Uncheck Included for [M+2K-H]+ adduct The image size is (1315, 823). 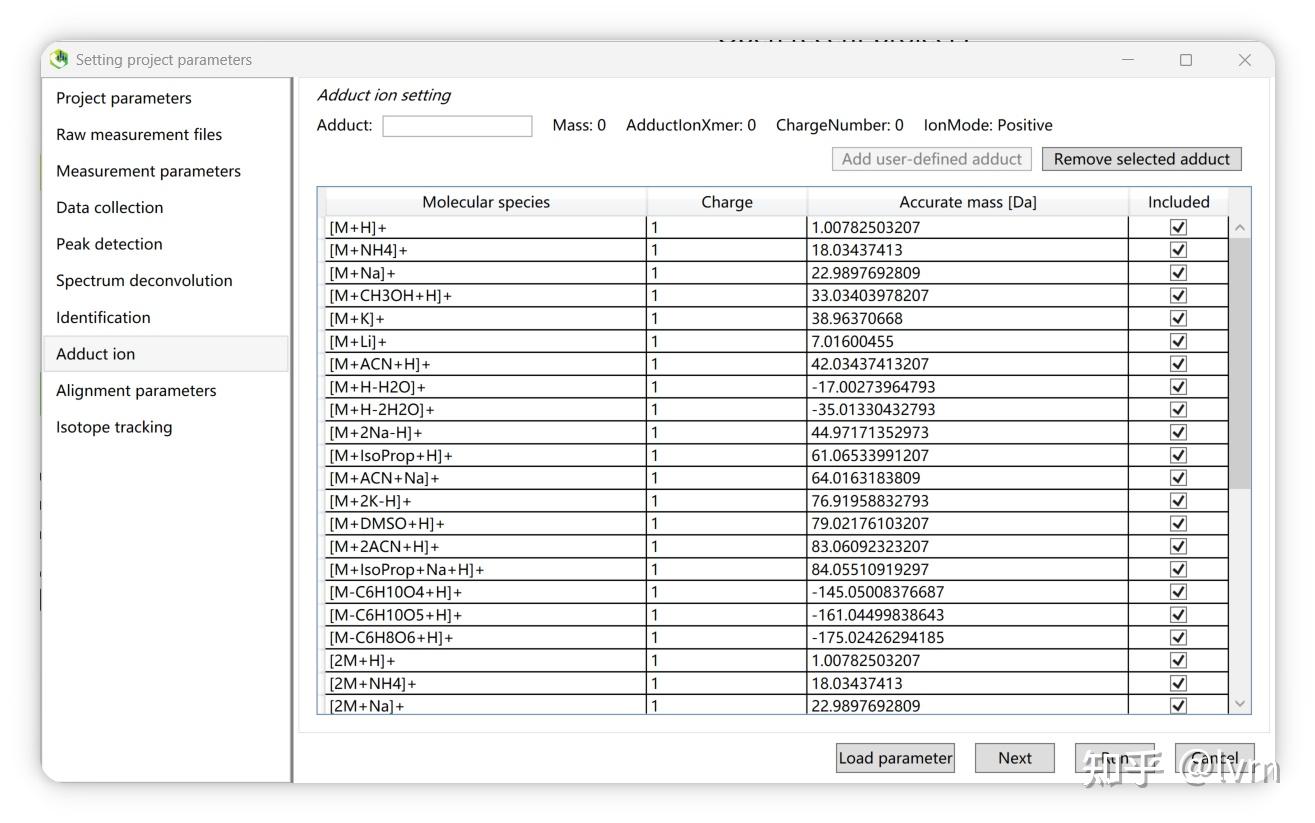point(1178,501)
